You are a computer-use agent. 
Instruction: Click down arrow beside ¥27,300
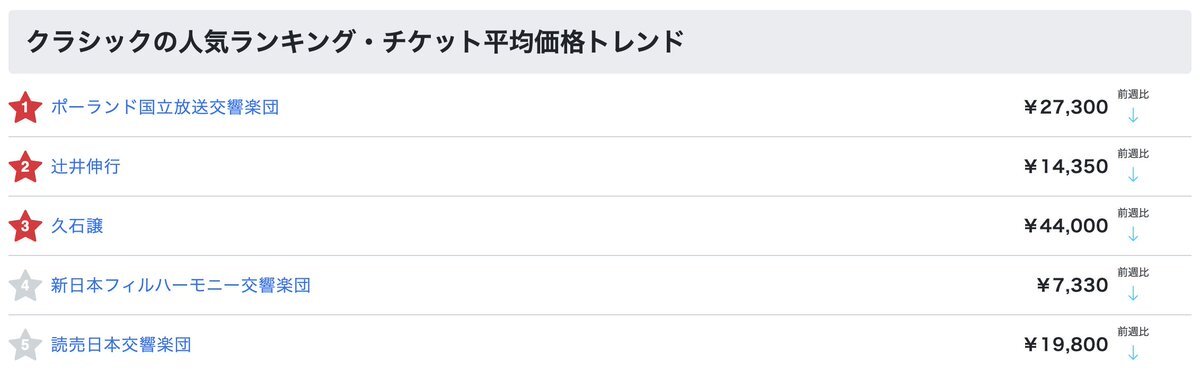point(1133,115)
